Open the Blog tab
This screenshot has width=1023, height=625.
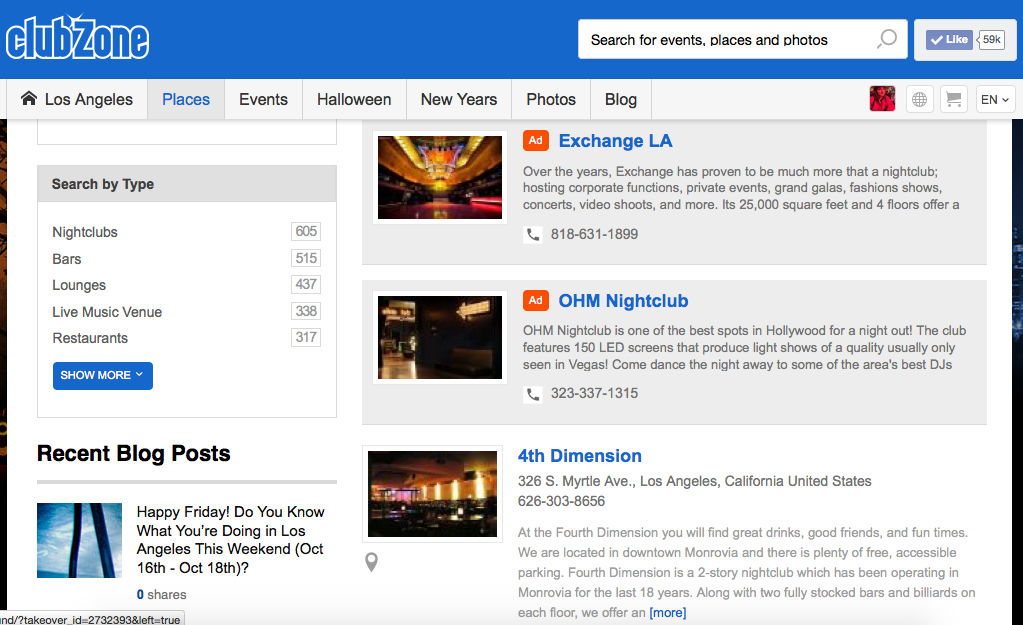620,99
